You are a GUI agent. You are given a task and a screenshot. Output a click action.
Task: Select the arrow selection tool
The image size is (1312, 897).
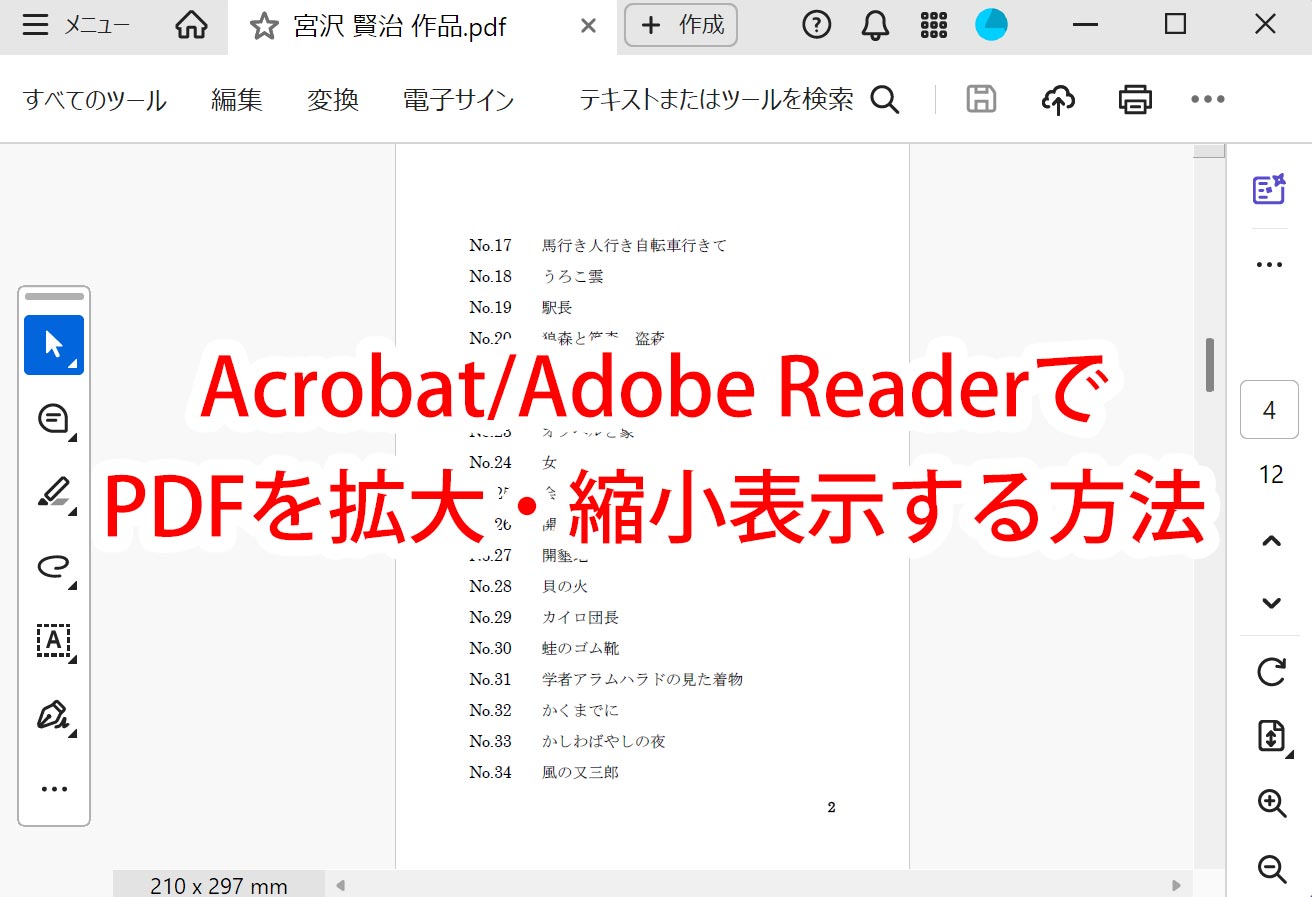pyautogui.click(x=54, y=345)
